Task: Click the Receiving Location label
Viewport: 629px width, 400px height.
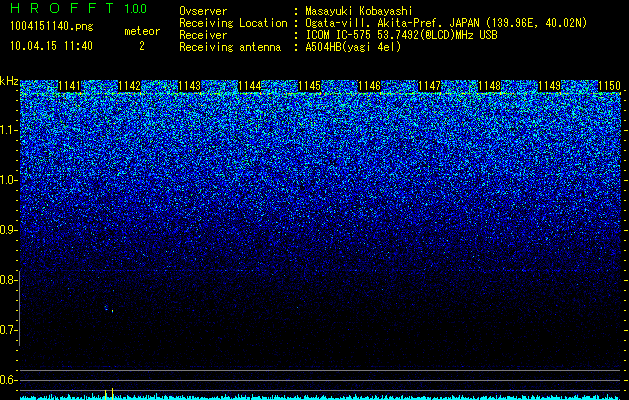Action: coord(233,23)
